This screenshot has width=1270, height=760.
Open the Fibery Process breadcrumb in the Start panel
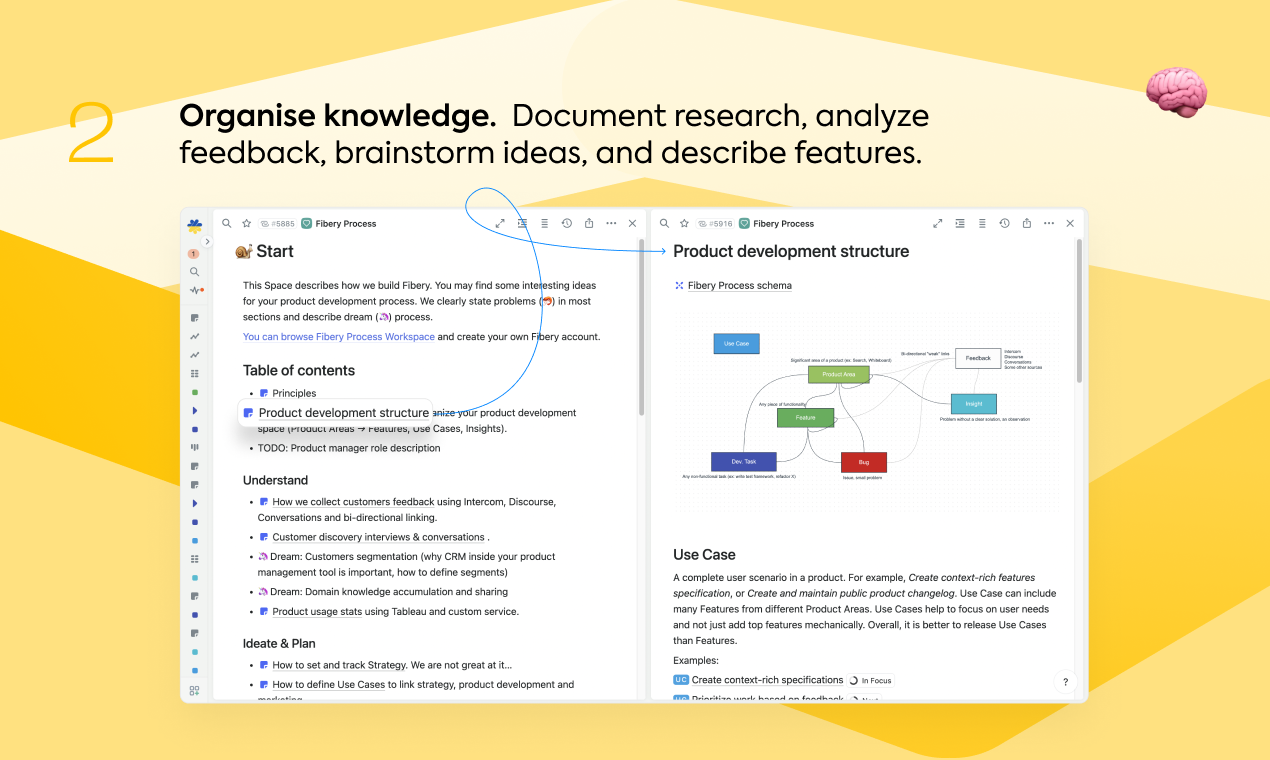(339, 224)
